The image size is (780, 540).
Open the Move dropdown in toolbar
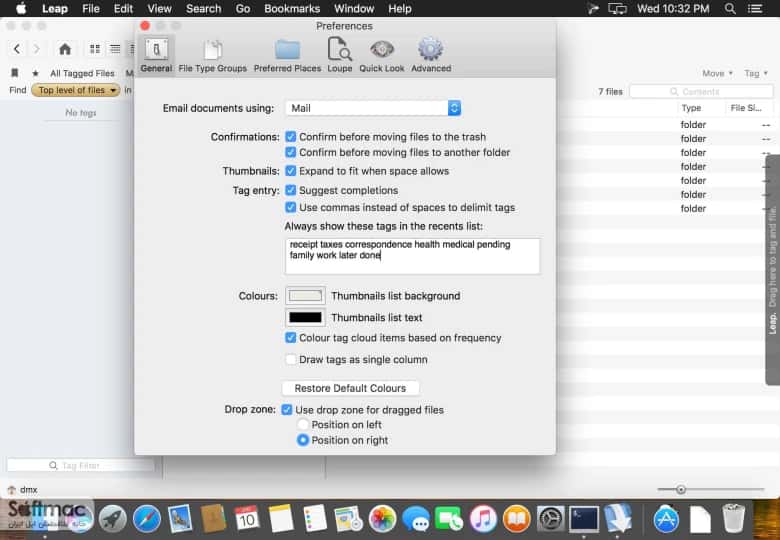[x=717, y=73]
